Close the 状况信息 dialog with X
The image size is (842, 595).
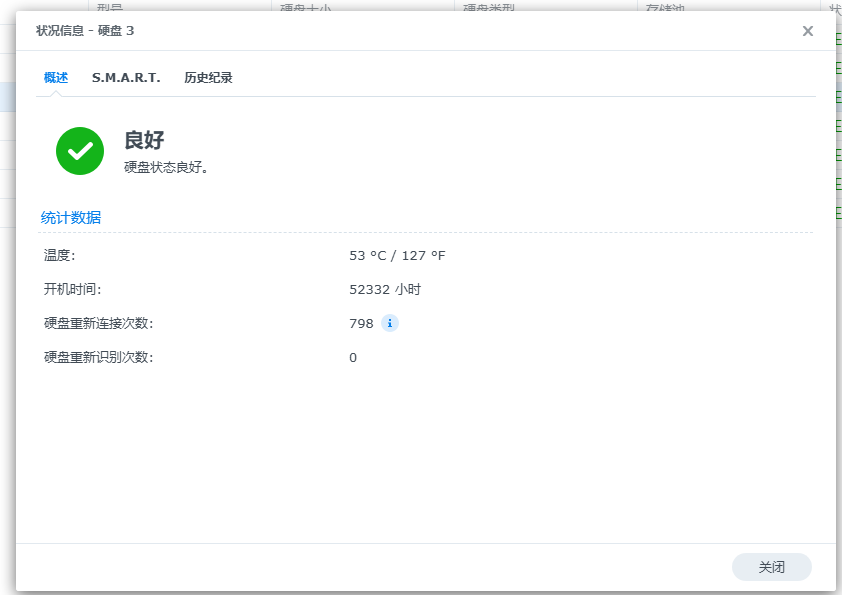pos(808,31)
